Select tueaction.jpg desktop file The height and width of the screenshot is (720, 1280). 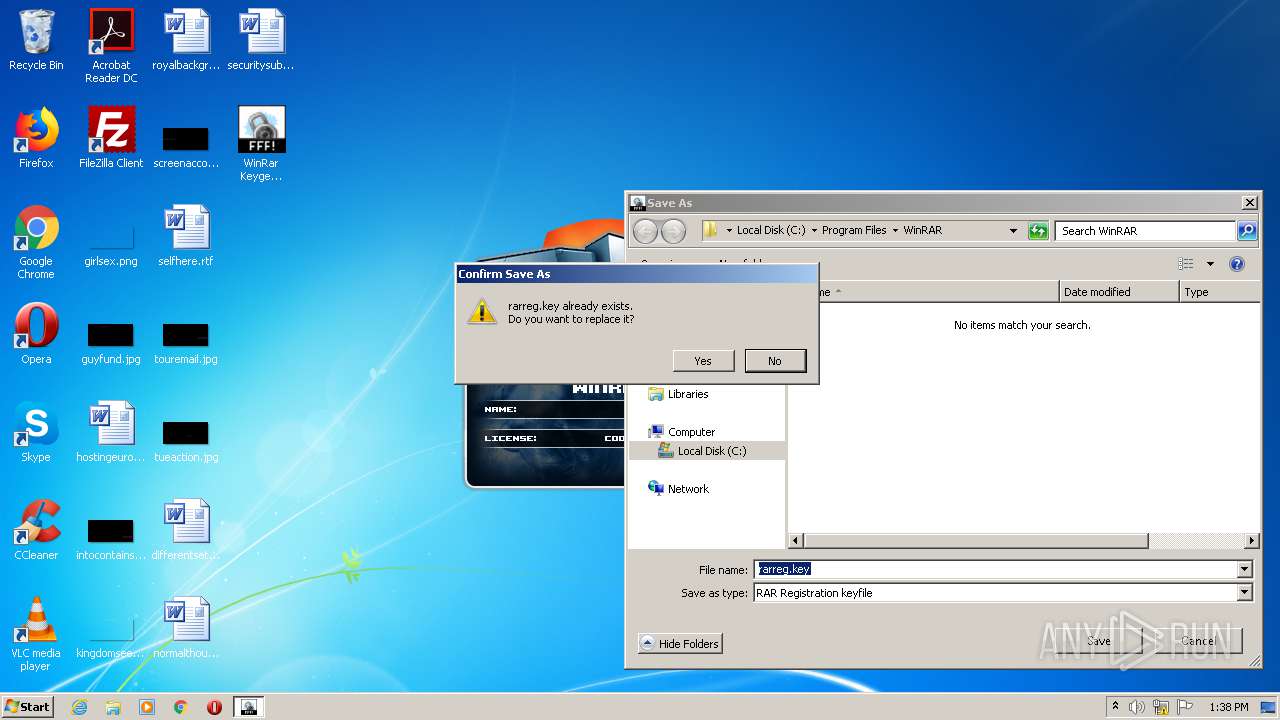(186, 440)
